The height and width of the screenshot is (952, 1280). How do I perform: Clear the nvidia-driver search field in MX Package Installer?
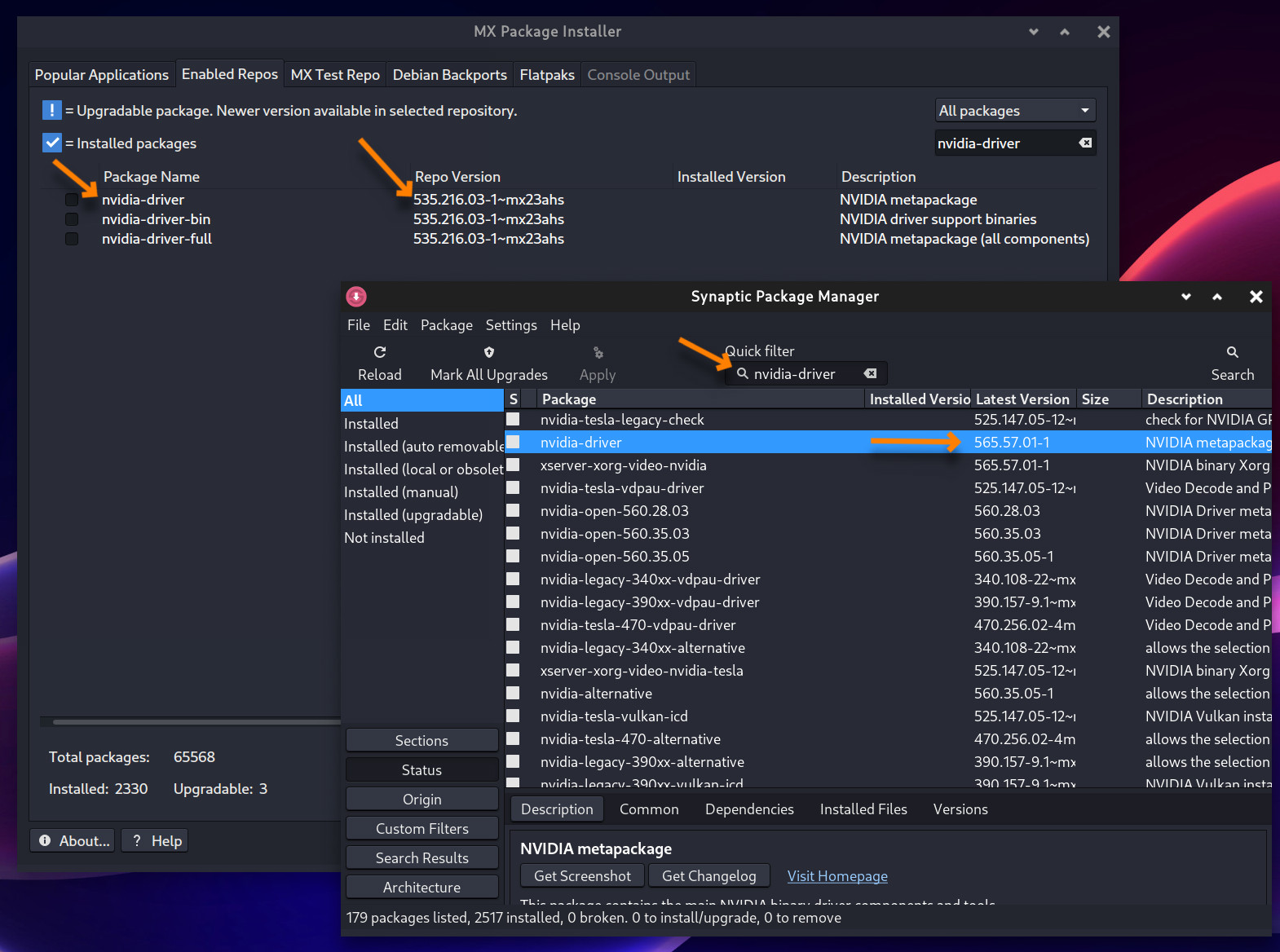[x=1085, y=143]
